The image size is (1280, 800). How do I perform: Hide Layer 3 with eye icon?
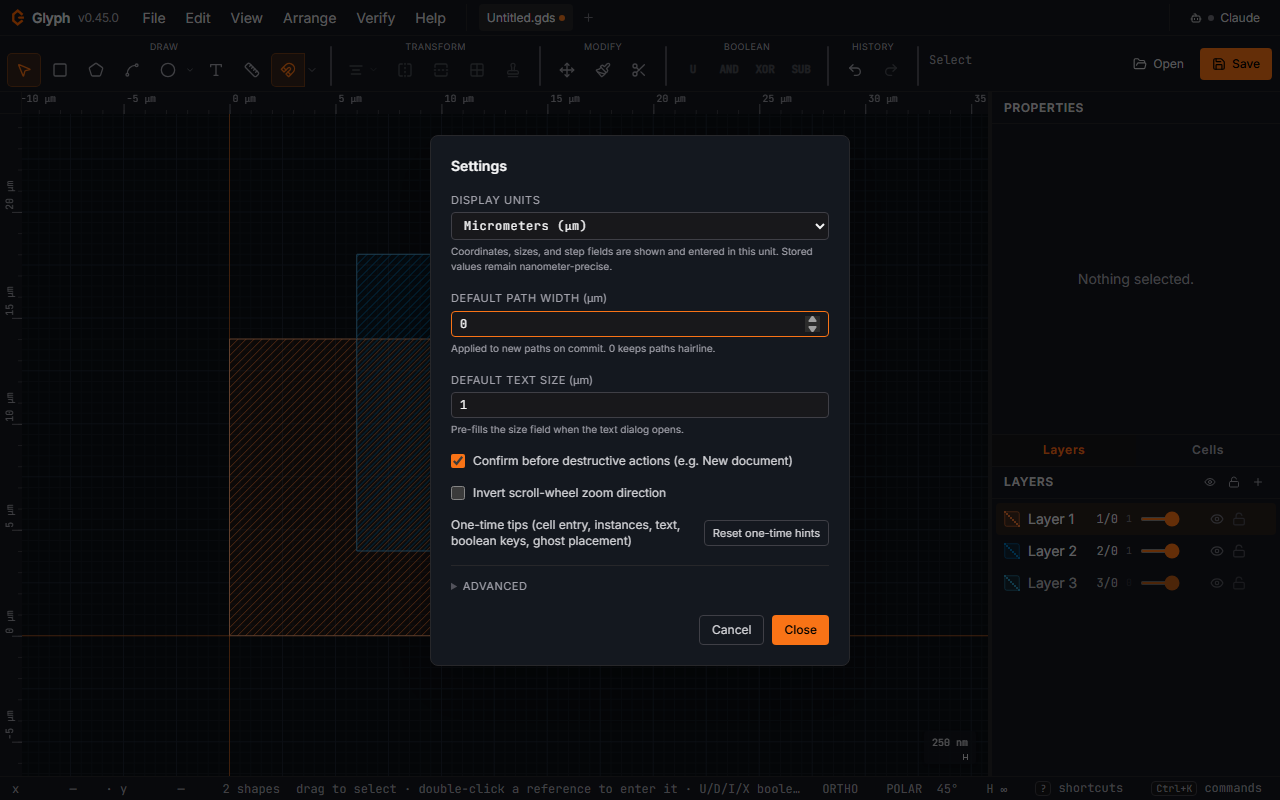point(1217,583)
